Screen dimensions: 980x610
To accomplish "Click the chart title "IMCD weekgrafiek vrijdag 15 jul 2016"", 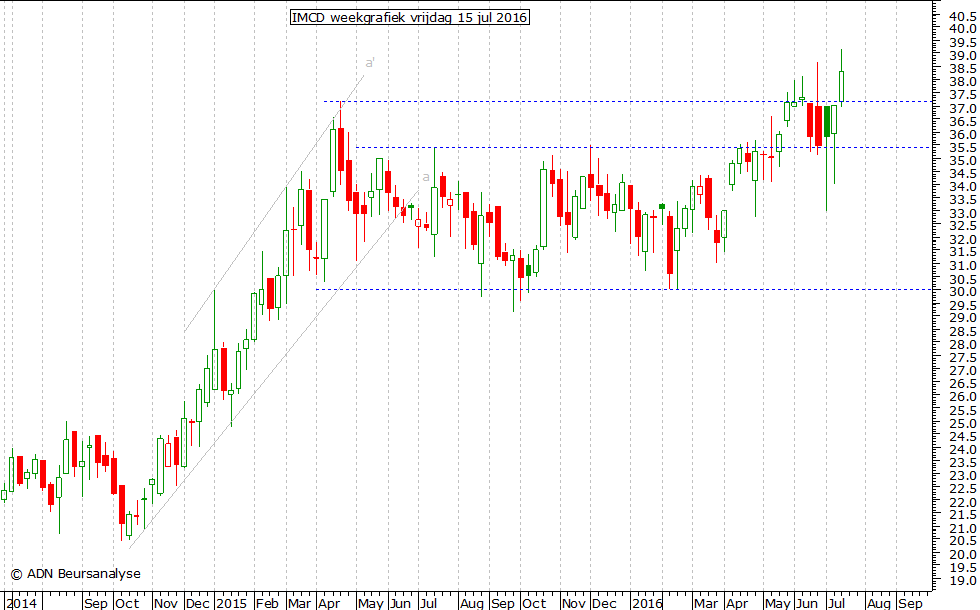I will coord(410,18).
